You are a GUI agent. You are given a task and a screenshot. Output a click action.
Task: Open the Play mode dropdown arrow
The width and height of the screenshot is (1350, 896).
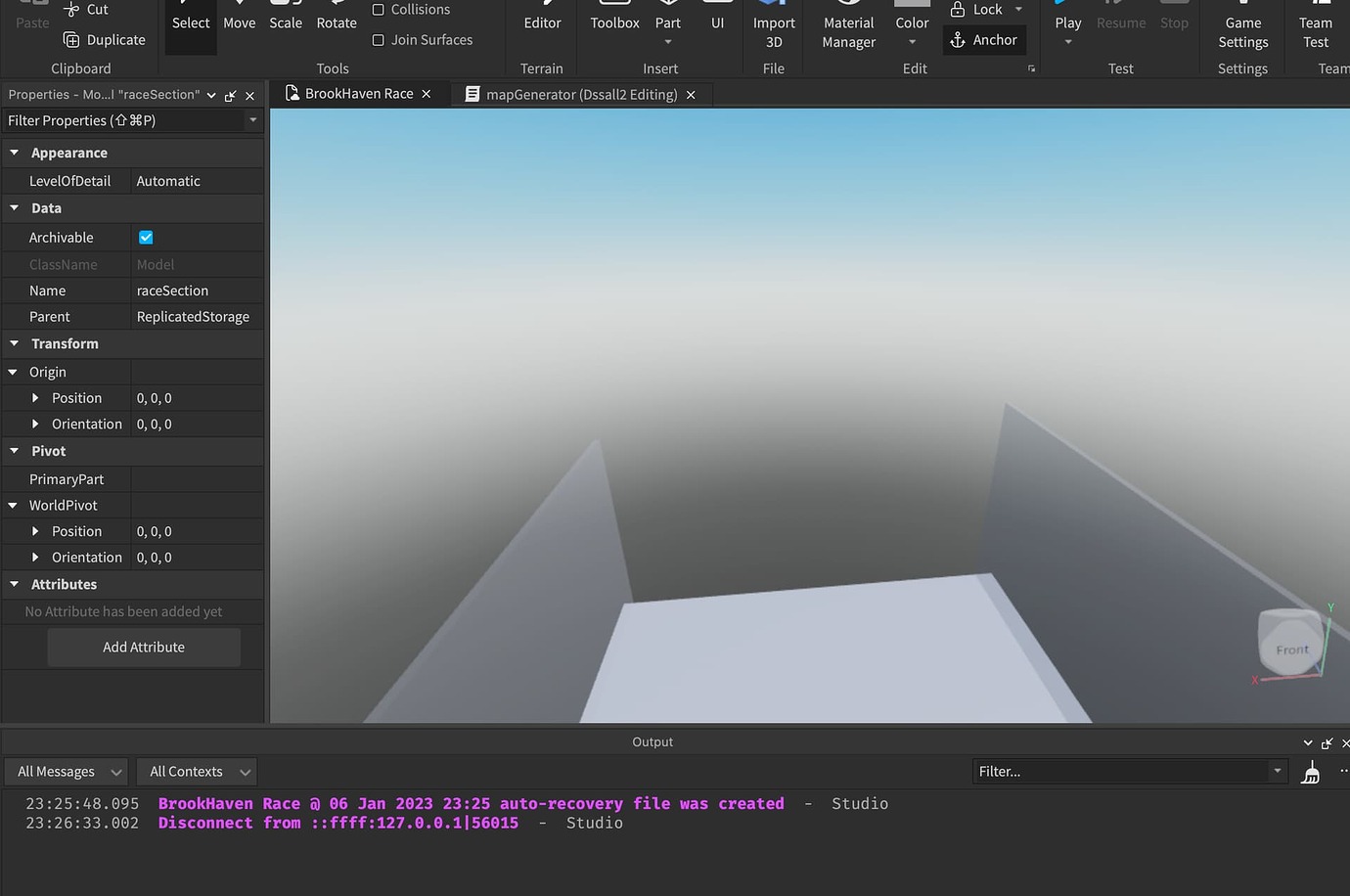[x=1067, y=41]
